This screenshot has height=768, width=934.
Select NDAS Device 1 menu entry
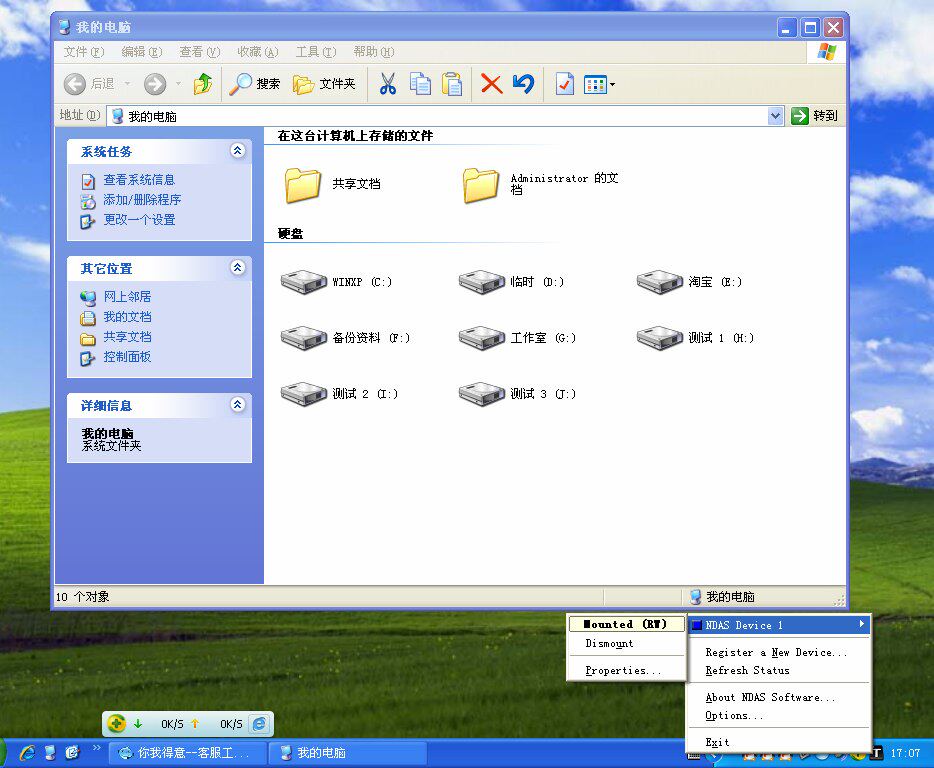779,625
